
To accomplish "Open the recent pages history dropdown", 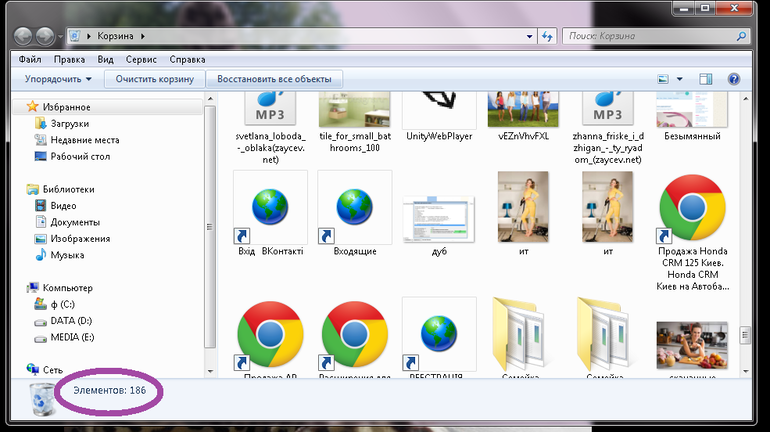I will click(60, 36).
